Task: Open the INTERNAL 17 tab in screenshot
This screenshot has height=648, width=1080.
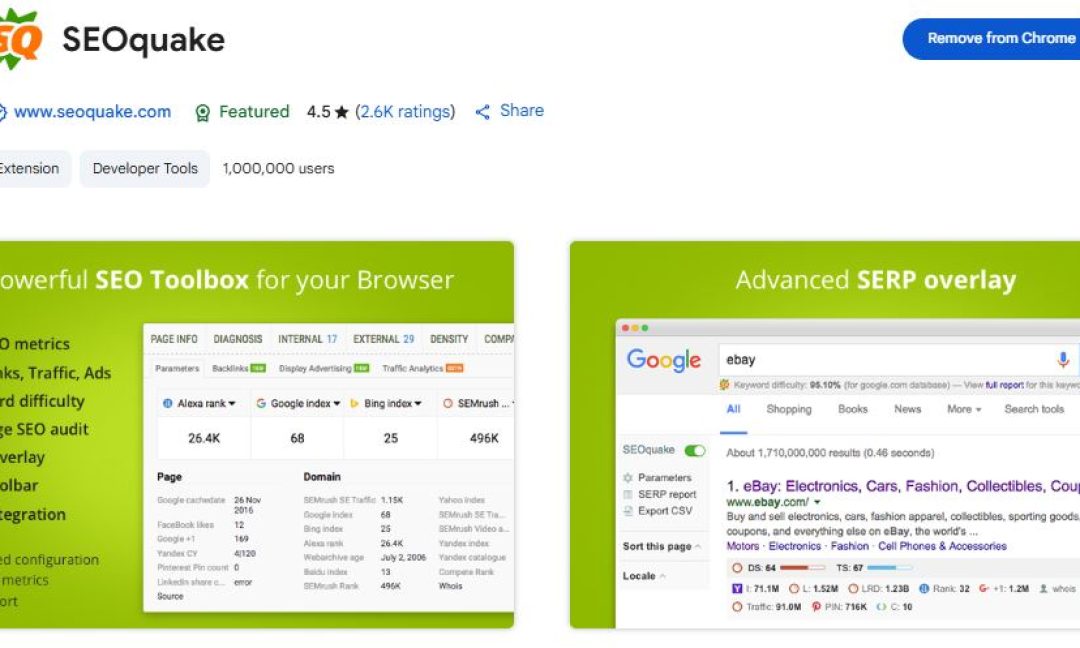Action: click(x=307, y=339)
